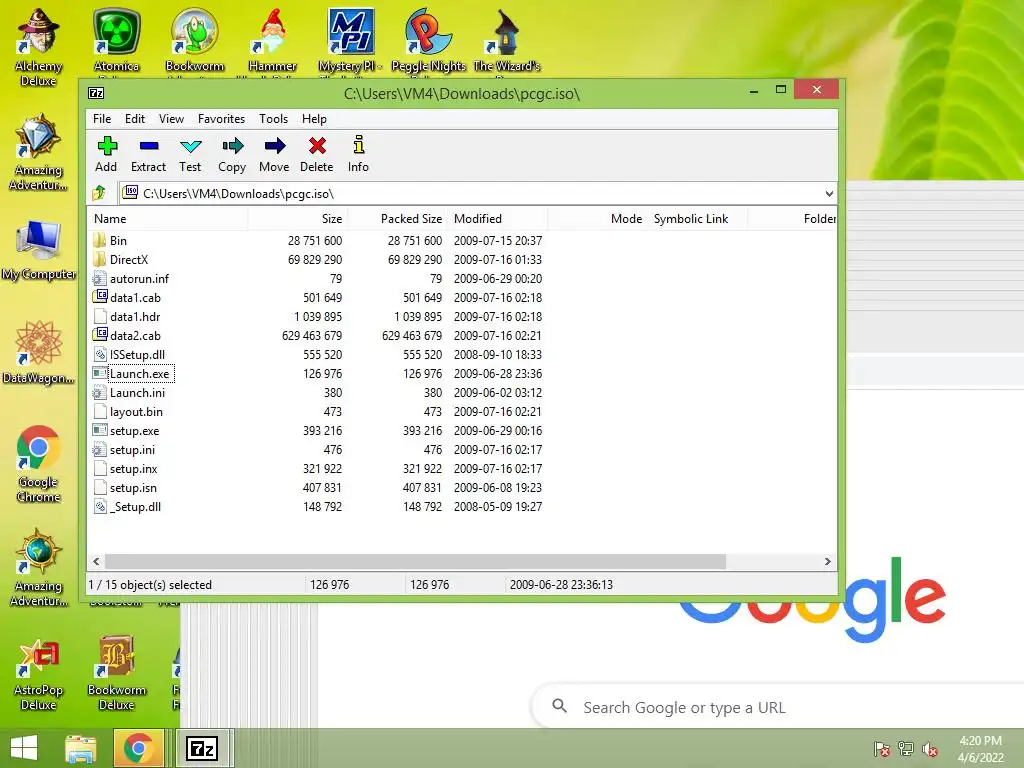
Task: Open My Computer desktop icon
Action: tap(39, 251)
